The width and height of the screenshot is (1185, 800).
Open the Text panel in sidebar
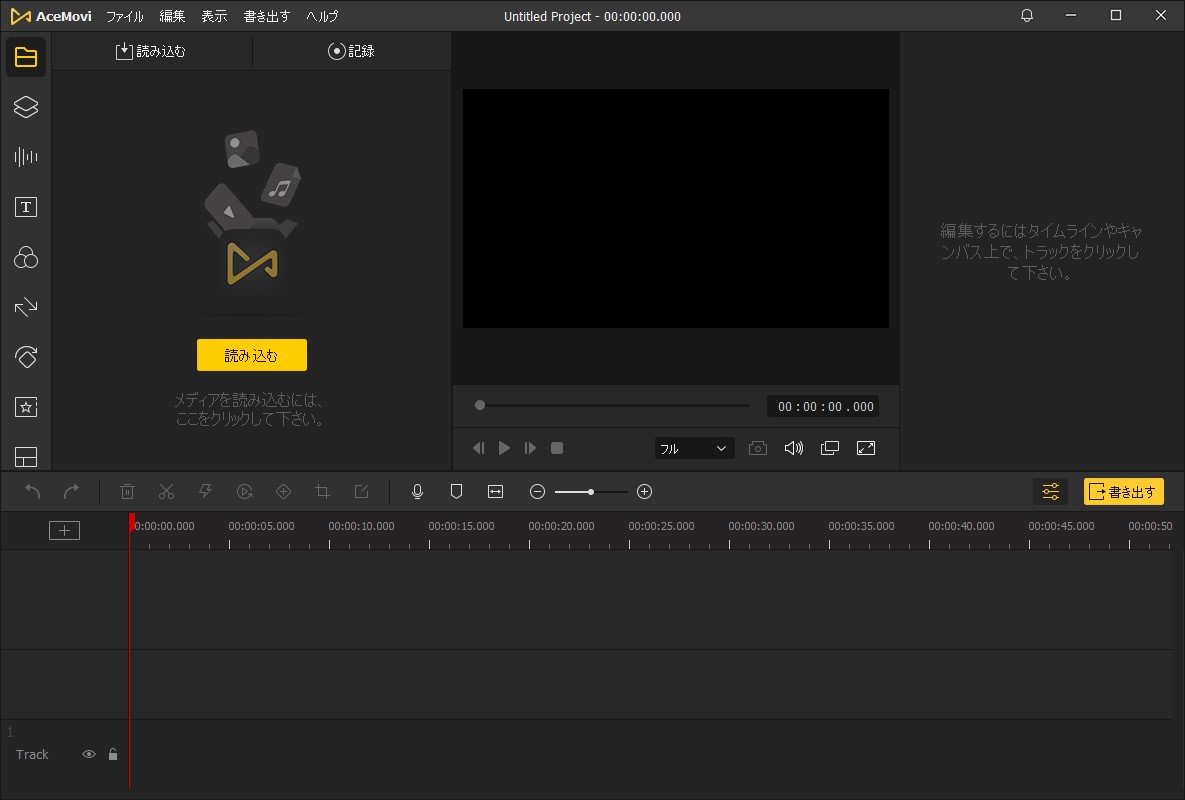click(x=26, y=207)
